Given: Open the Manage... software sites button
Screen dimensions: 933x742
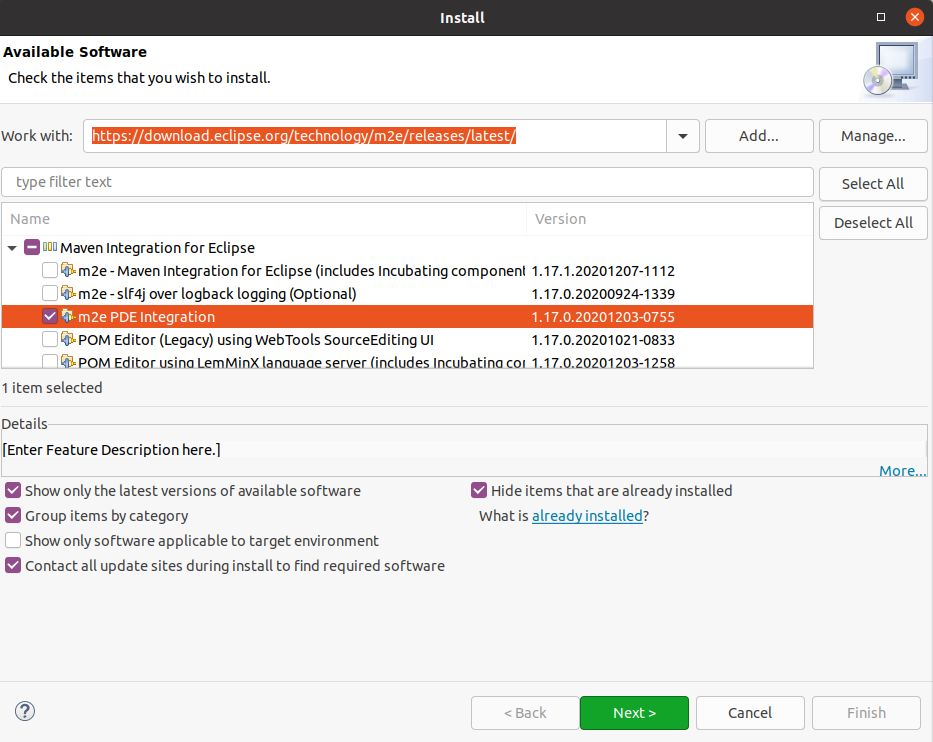Looking at the screenshot, I should pos(873,136).
